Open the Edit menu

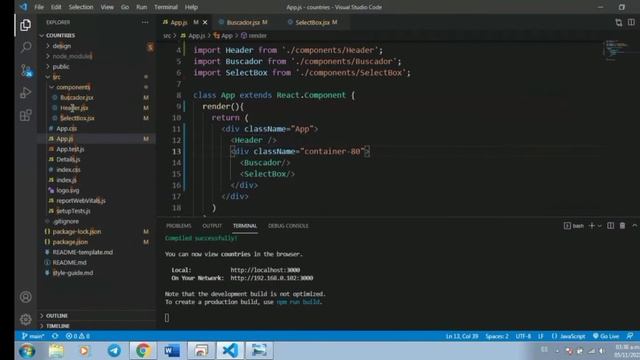click(56, 7)
